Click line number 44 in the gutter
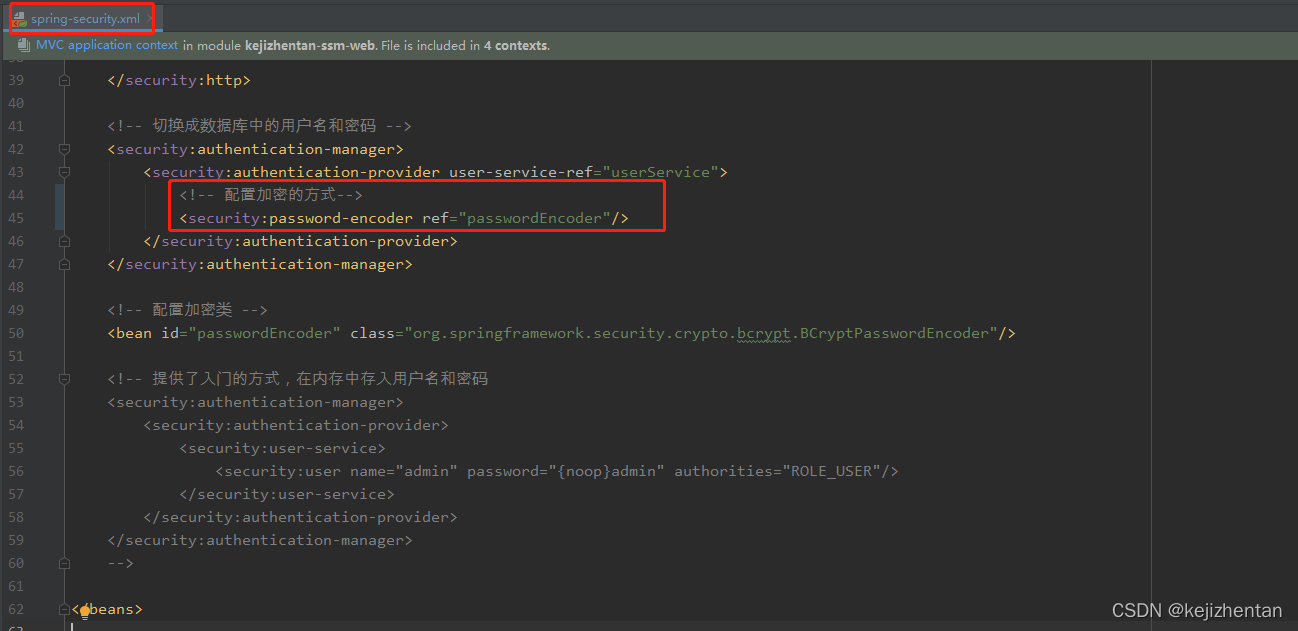1298x631 pixels. (x=15, y=195)
